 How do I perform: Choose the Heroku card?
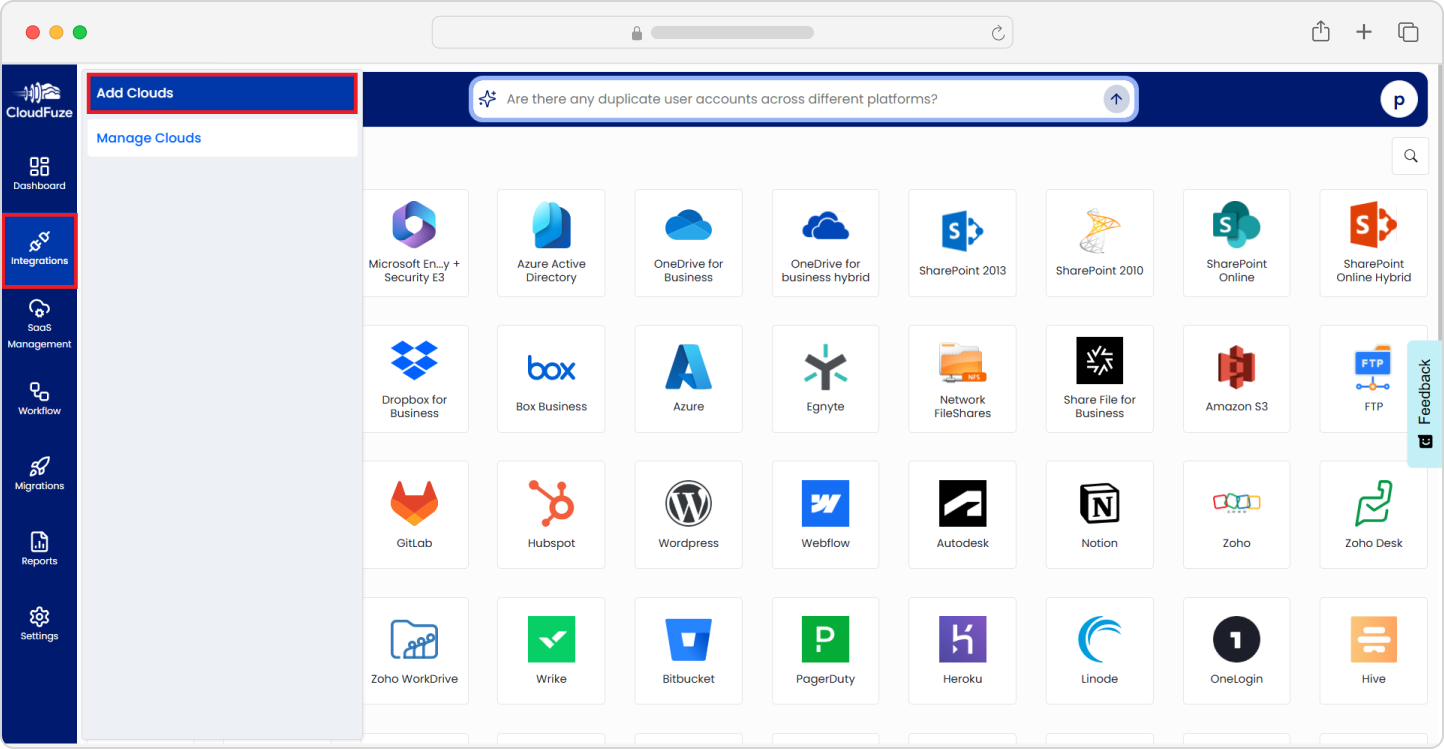click(x=962, y=651)
